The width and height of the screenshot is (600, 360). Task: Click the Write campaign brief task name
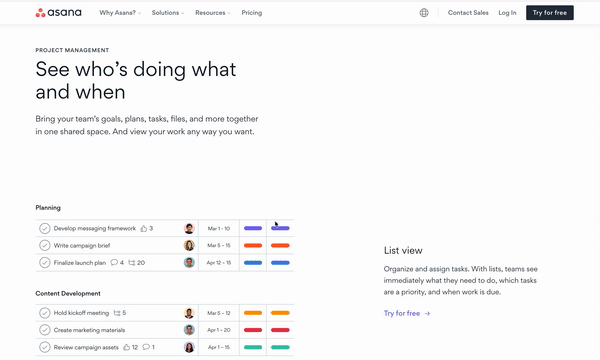click(x=82, y=246)
